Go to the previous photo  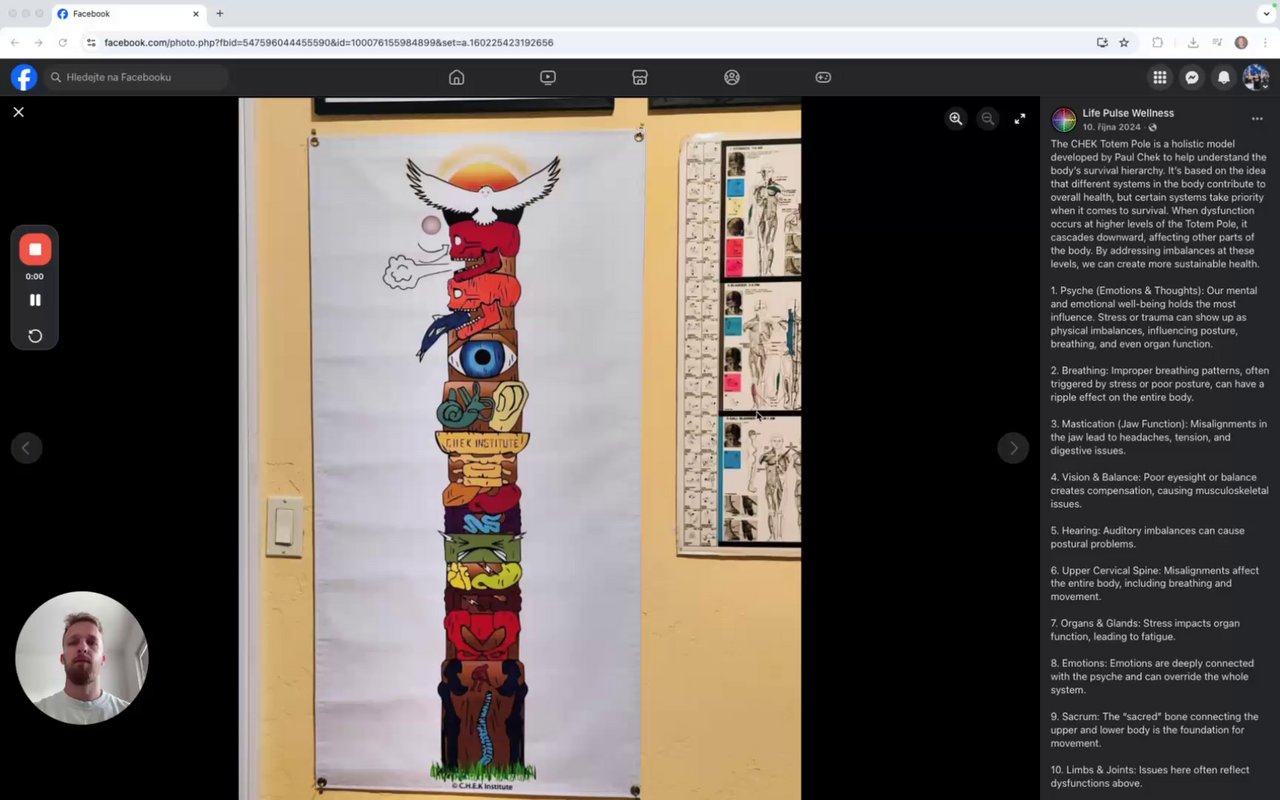tap(27, 447)
